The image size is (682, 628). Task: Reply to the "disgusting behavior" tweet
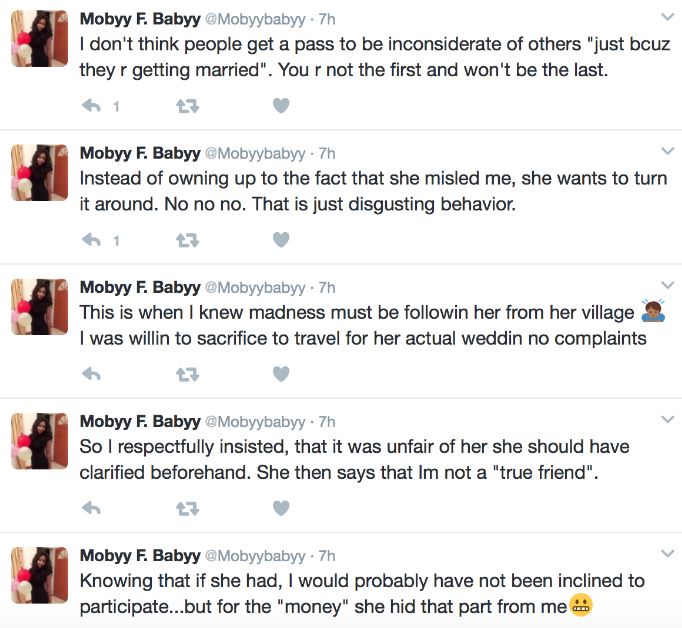click(93, 239)
